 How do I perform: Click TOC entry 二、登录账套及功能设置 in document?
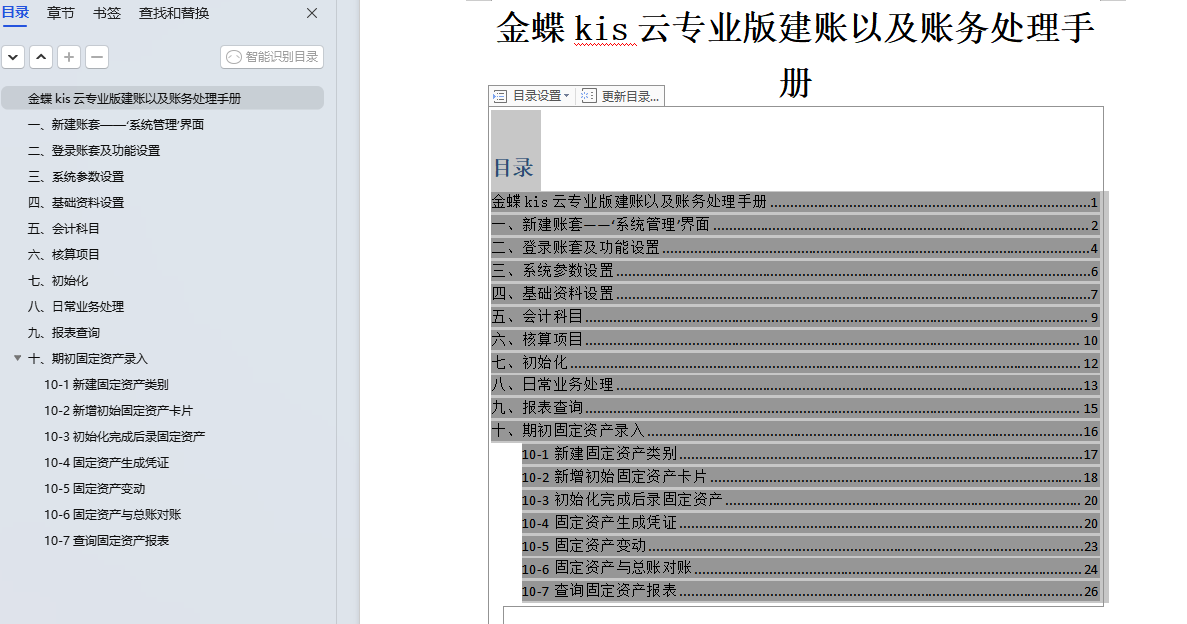pyautogui.click(x=795, y=248)
